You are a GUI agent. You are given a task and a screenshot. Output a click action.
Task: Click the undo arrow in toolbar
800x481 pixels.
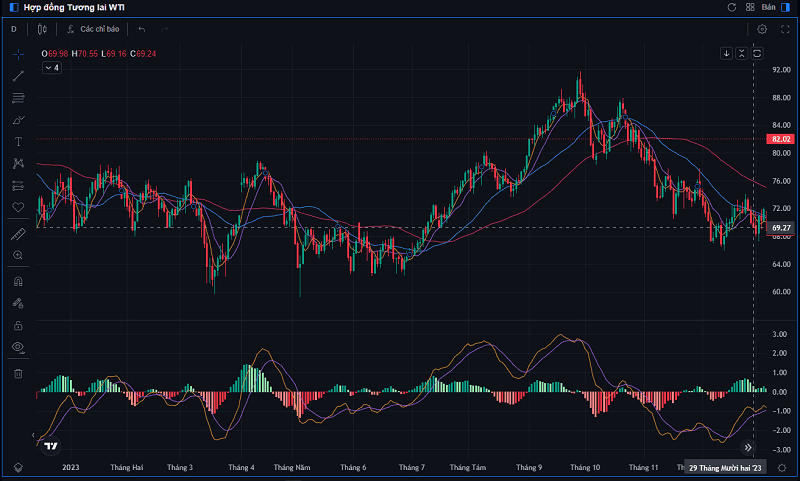(142, 29)
